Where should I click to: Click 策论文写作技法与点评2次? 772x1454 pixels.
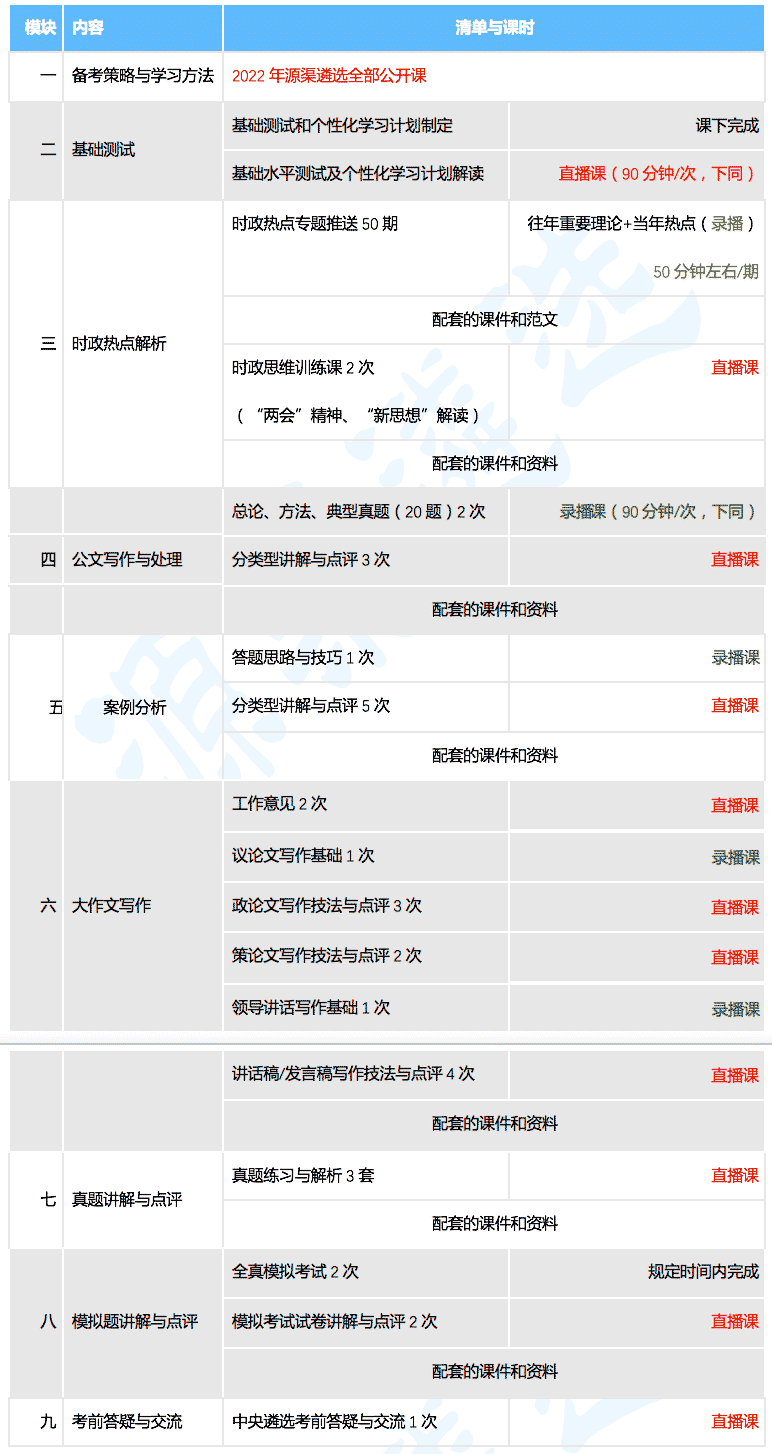327,956
